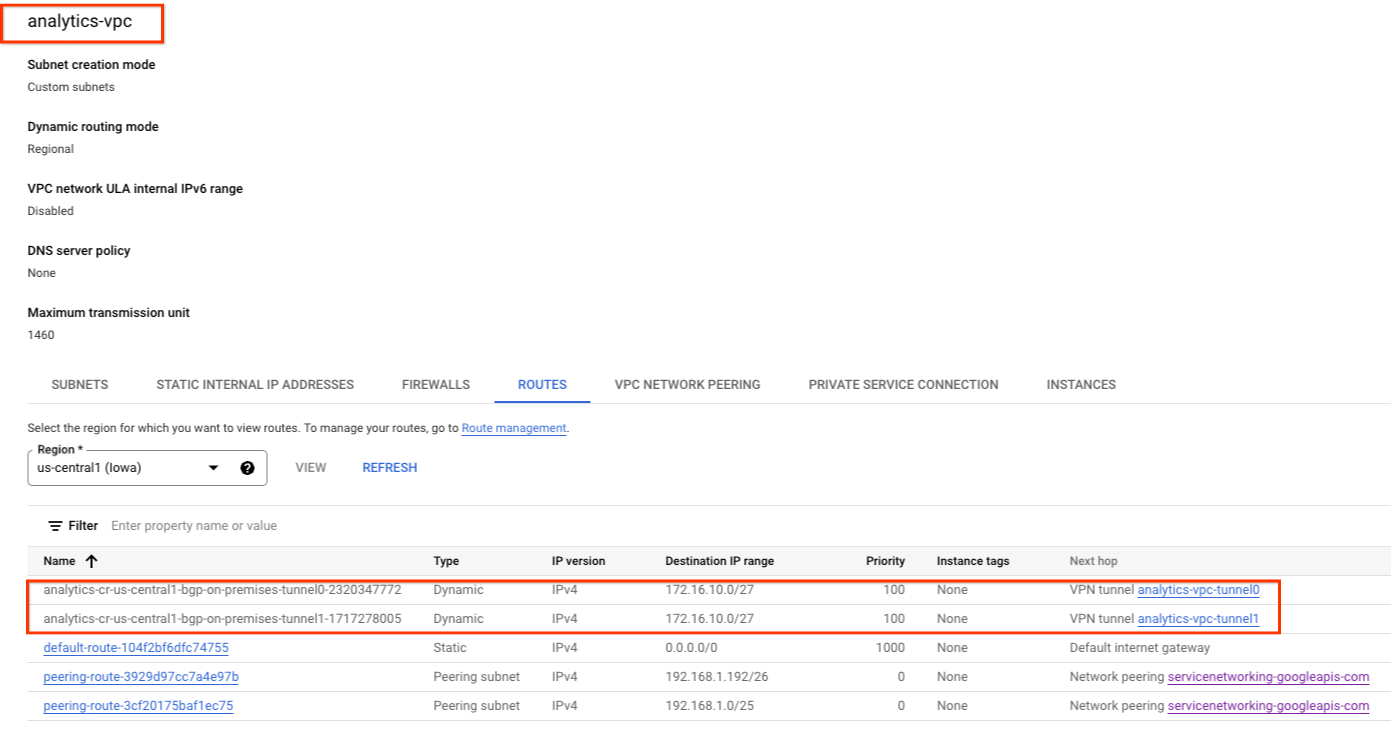Viewport: 1391px width, 740px height.
Task: Open the analytics-vpc-tunnel1 link
Action: (x=1198, y=619)
